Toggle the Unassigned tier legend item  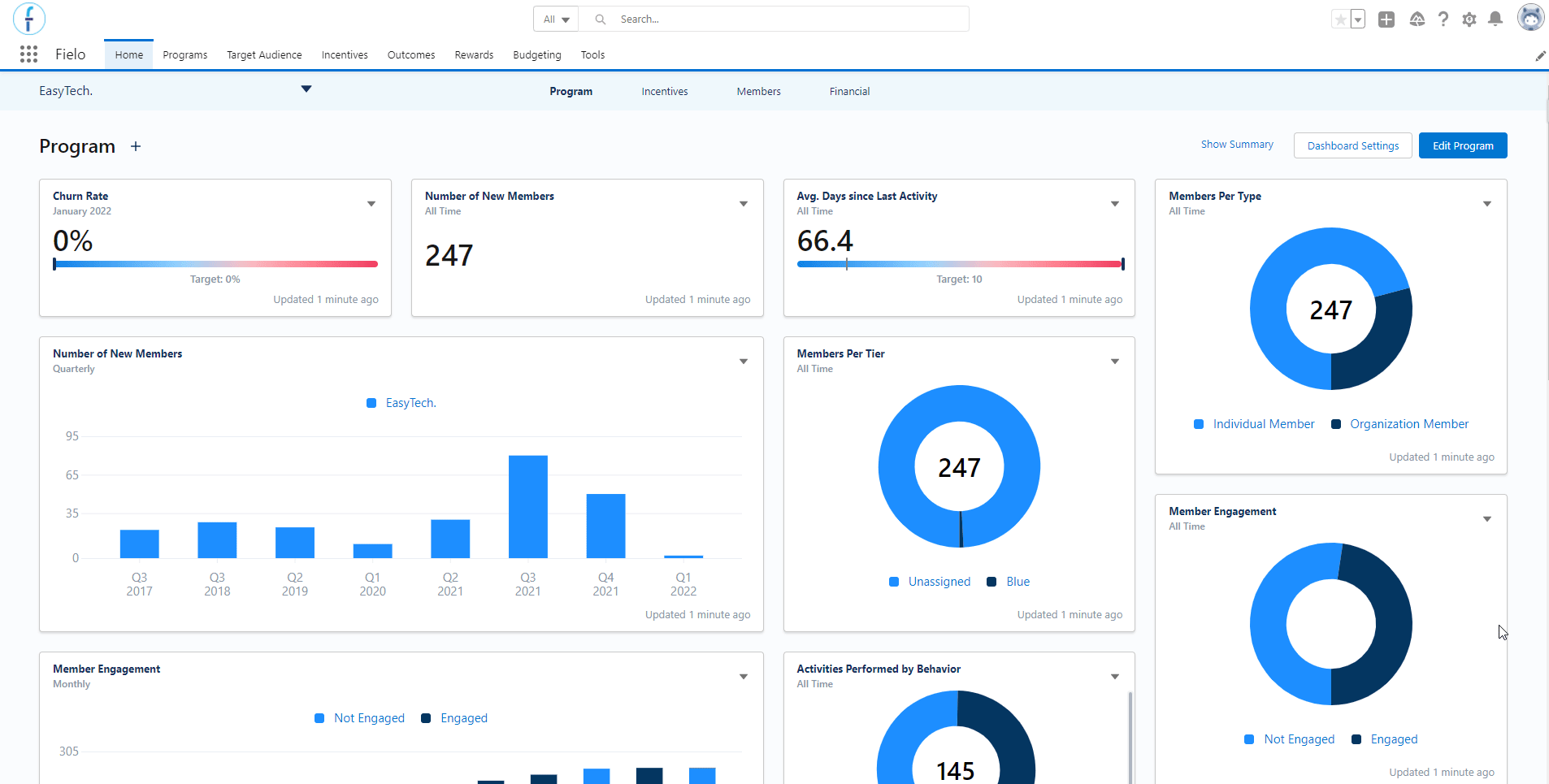[x=930, y=582]
